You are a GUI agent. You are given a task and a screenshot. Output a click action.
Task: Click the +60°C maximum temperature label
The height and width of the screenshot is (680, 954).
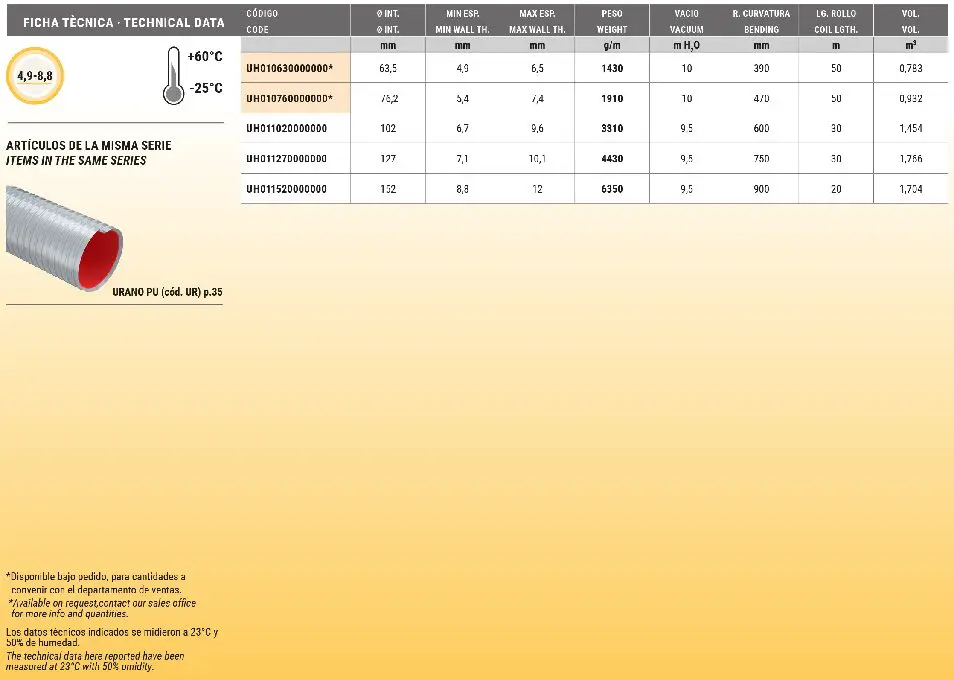[204, 57]
